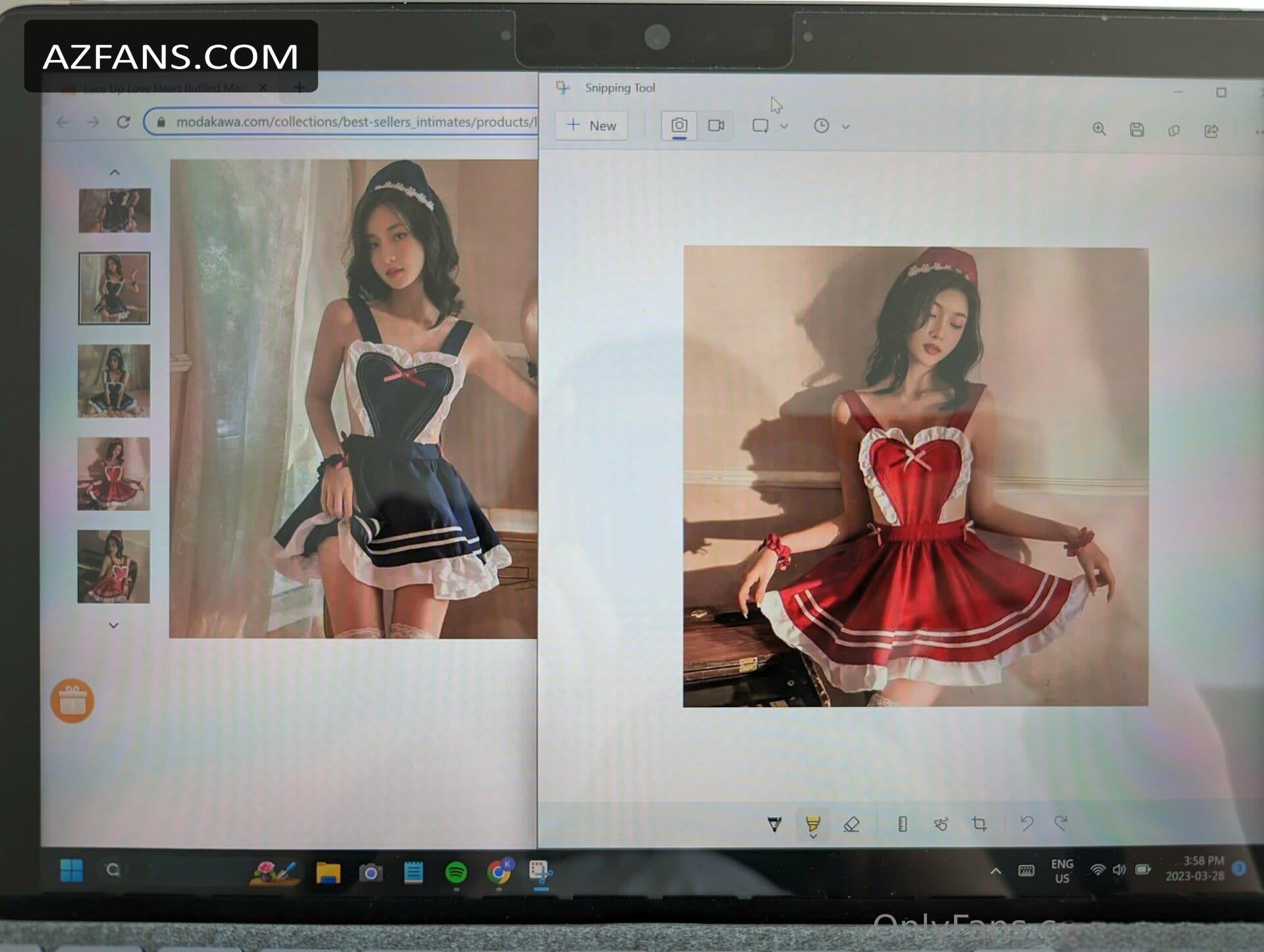
Task: Switch to Snipping Tool taskbar icon
Action: 541,873
